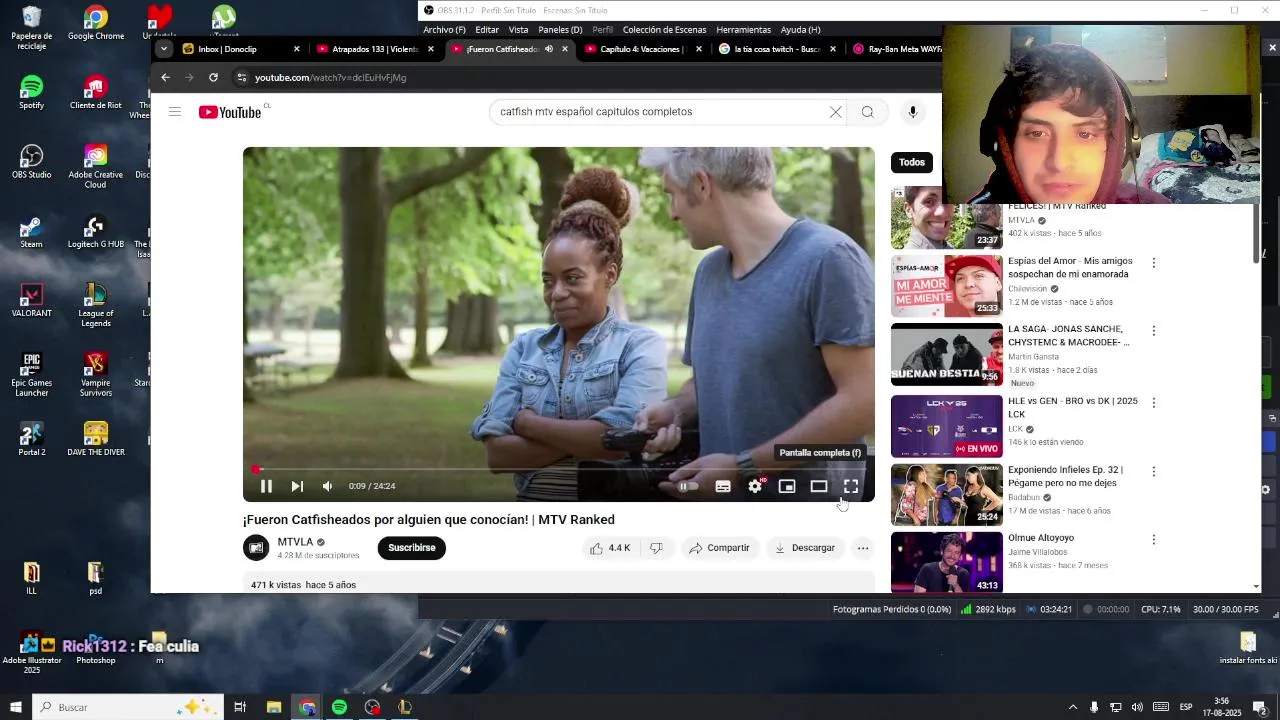Open the OBS Paneles menu

[560, 30]
